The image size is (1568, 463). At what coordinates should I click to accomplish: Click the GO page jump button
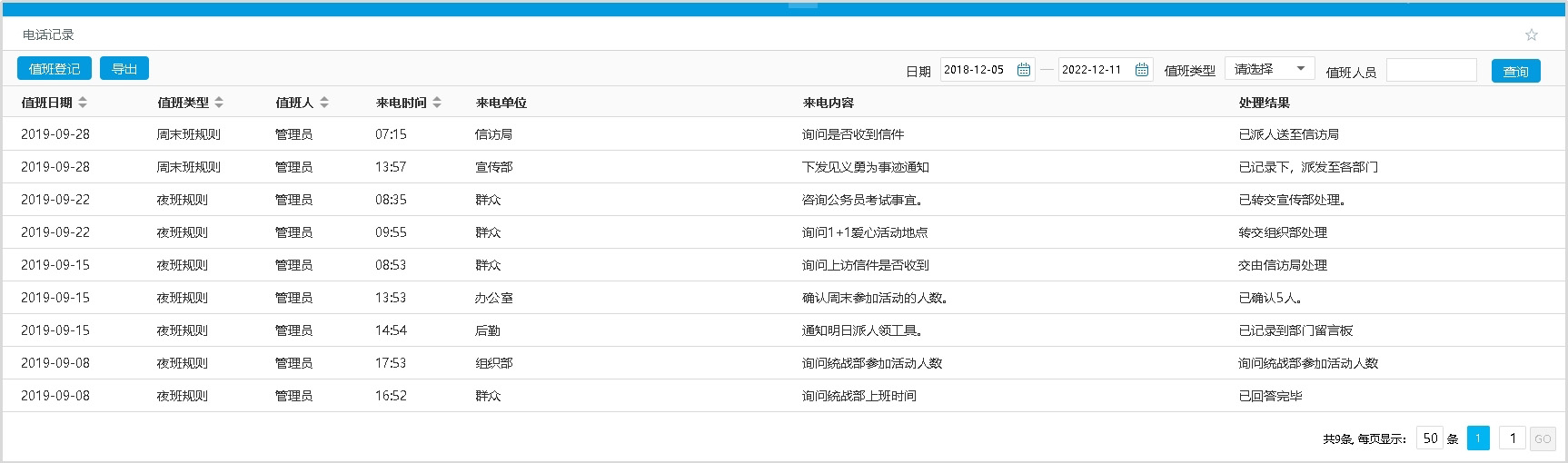(1543, 438)
